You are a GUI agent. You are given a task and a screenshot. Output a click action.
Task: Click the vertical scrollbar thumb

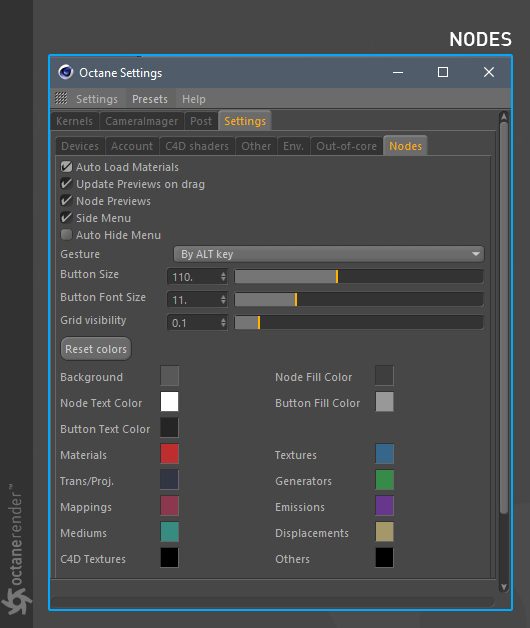click(504, 318)
